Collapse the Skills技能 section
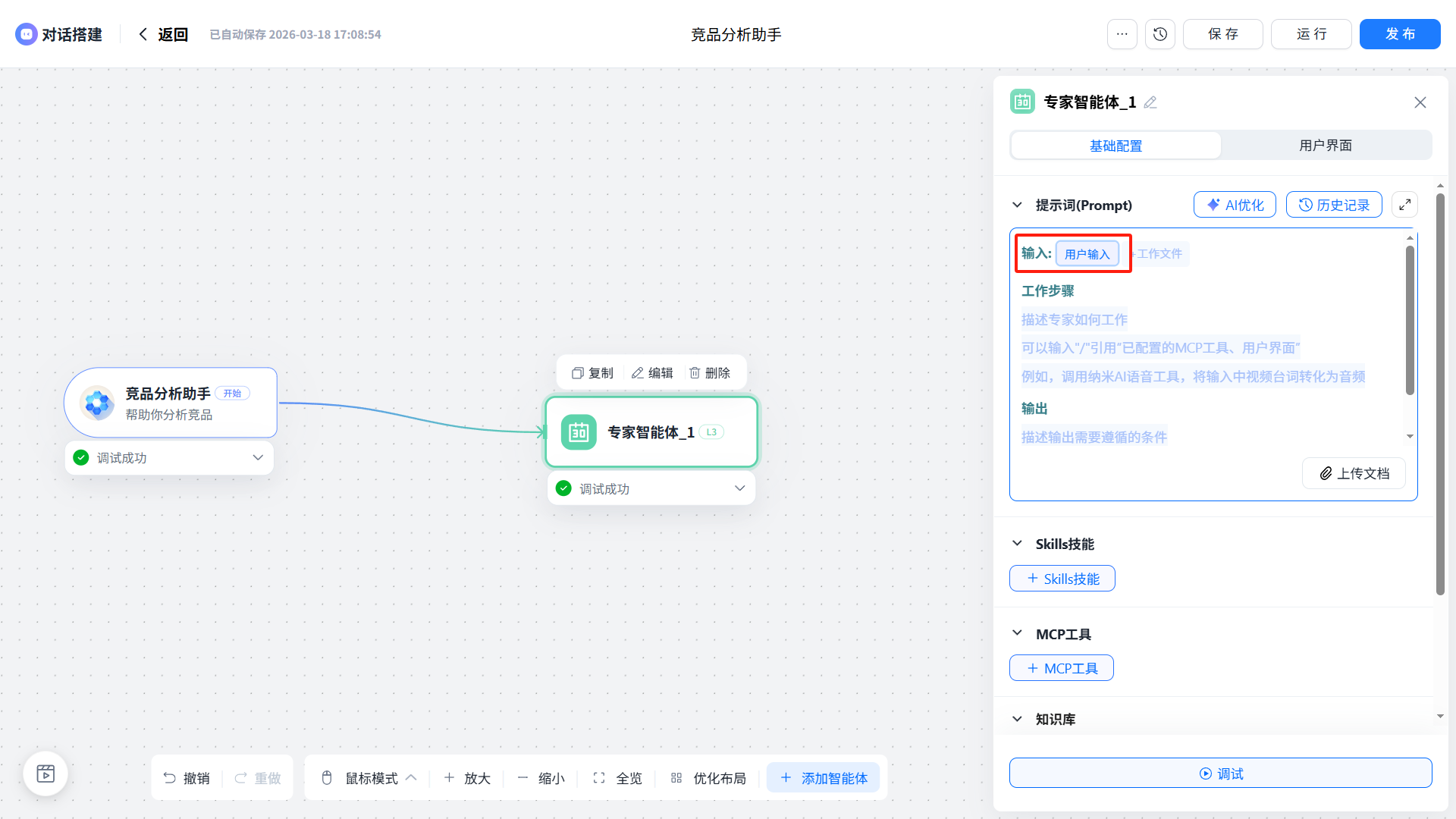This screenshot has width=1456, height=819. [1017, 544]
